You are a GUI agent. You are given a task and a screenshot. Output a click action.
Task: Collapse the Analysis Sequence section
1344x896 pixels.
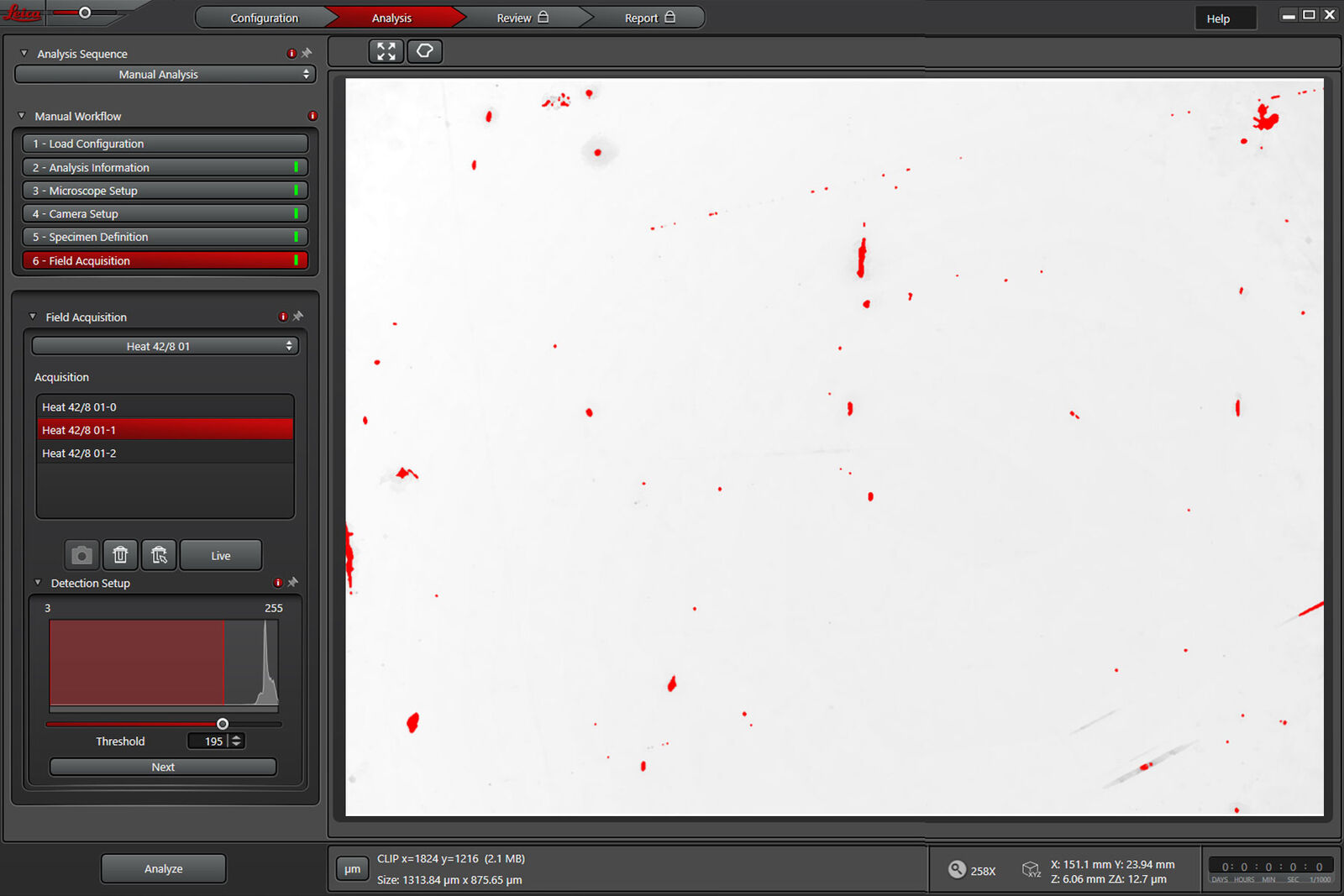(x=24, y=53)
